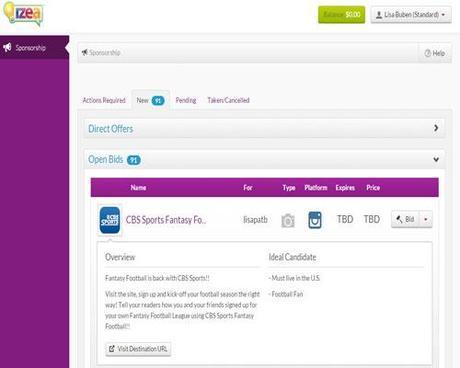Screen dimensions: 460x368
Task: Click the Overview heading
Action: pyautogui.click(x=120, y=257)
